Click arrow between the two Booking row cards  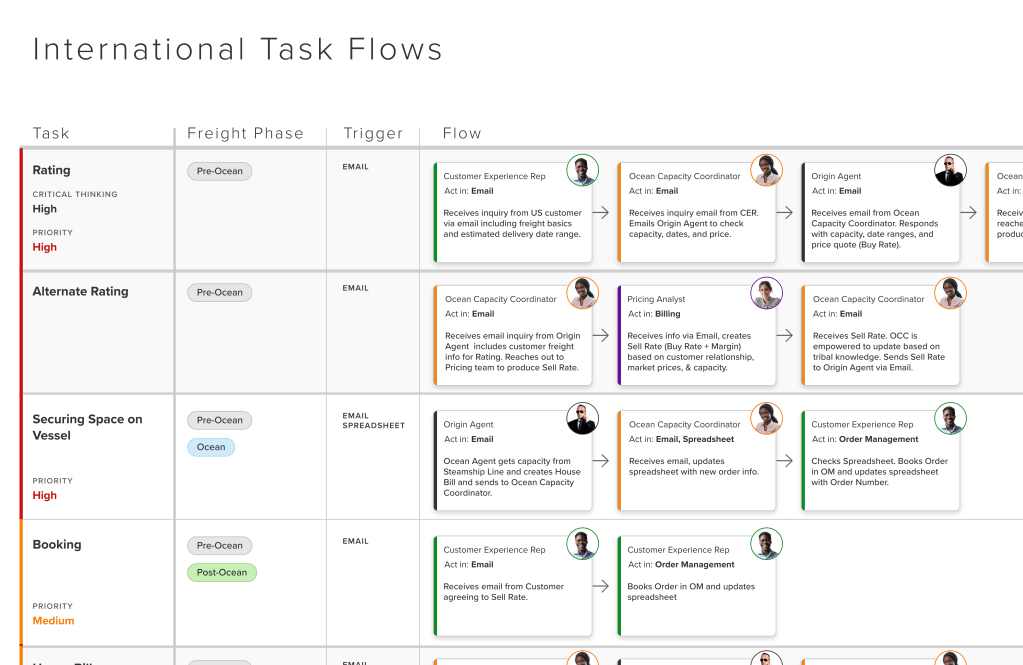(x=600, y=586)
